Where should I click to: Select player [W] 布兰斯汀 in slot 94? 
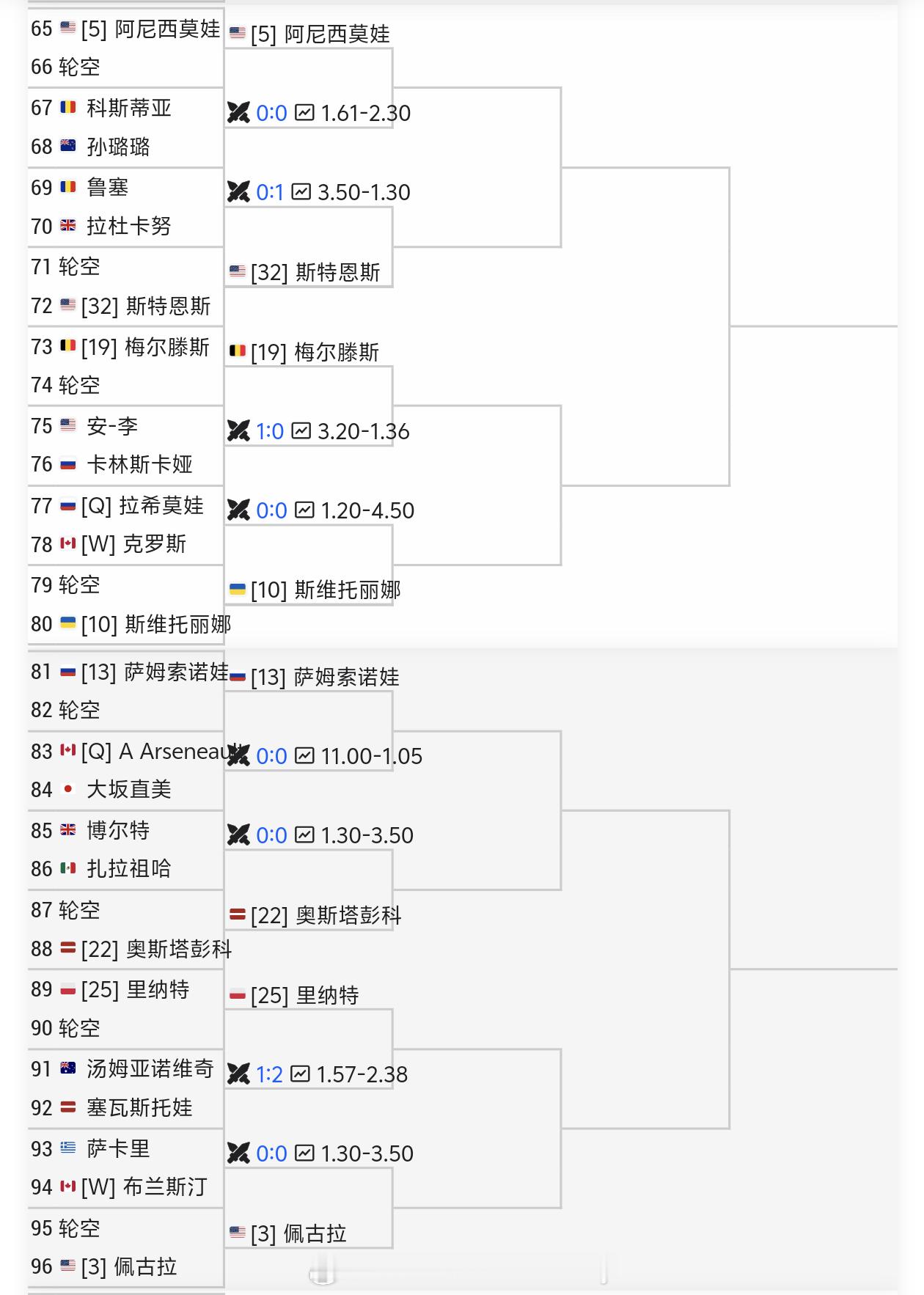pyautogui.click(x=144, y=1187)
